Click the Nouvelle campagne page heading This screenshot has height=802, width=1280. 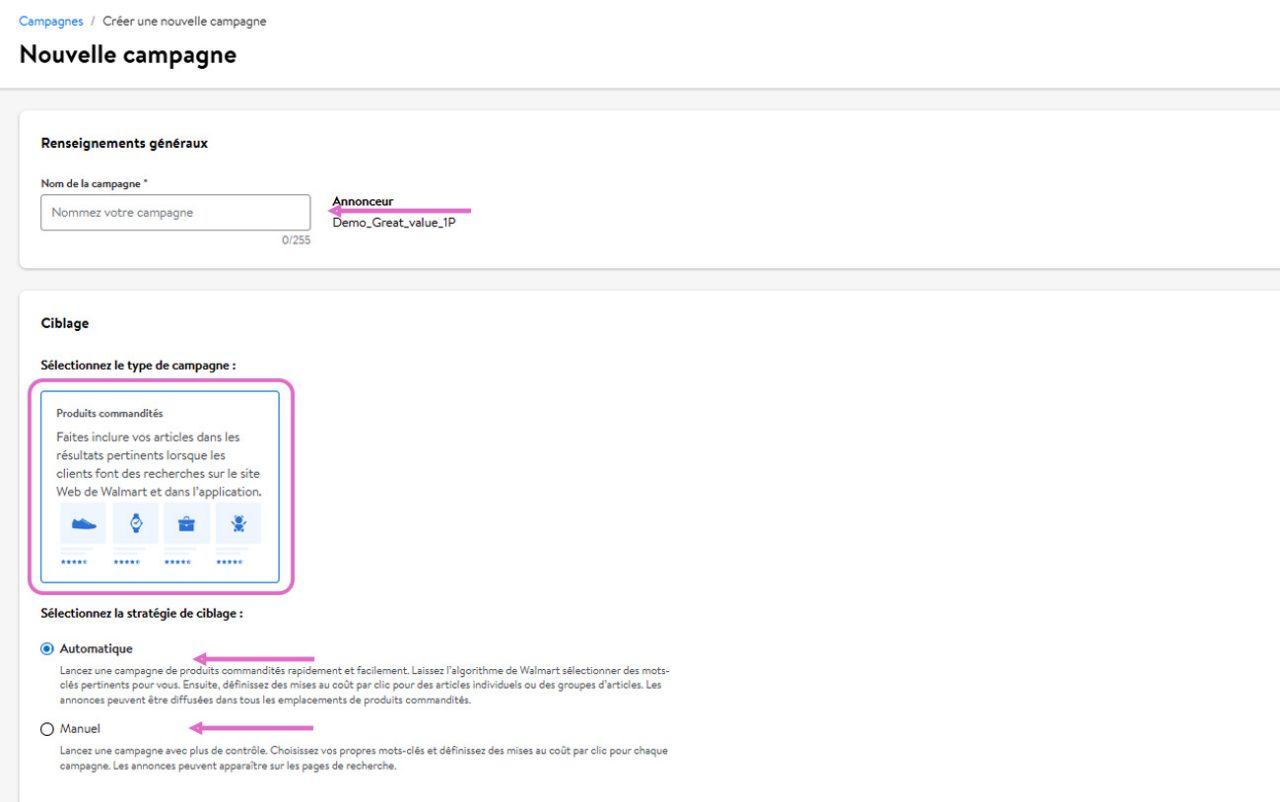128,55
